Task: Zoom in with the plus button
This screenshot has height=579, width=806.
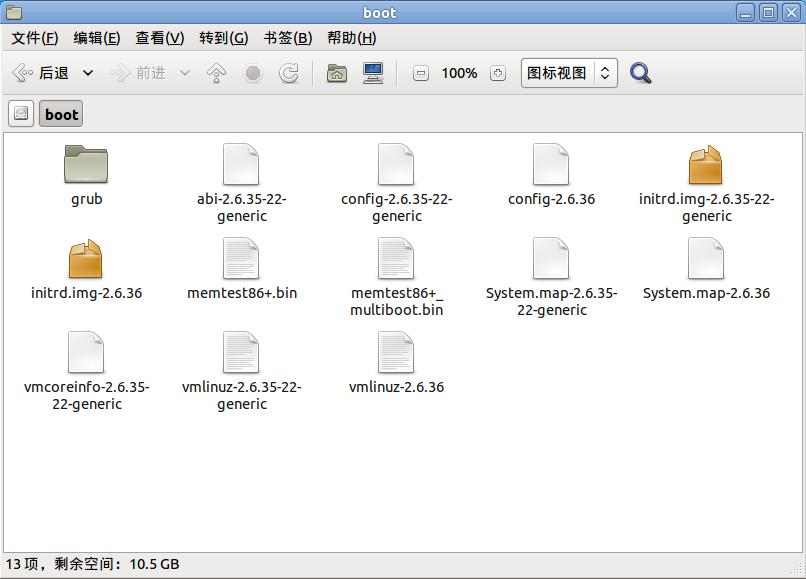Action: click(498, 73)
